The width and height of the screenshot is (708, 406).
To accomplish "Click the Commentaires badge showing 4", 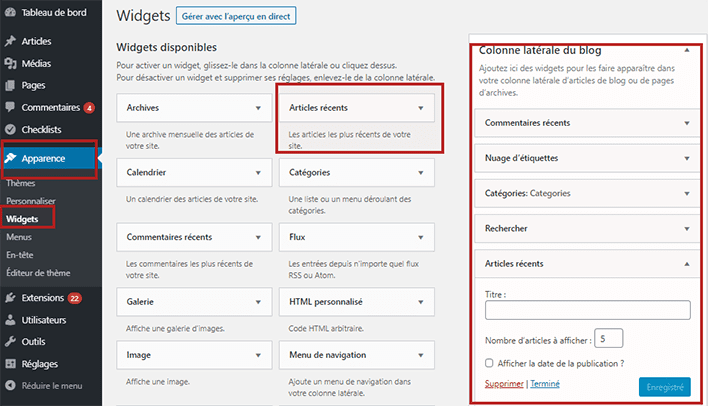I will (89, 108).
